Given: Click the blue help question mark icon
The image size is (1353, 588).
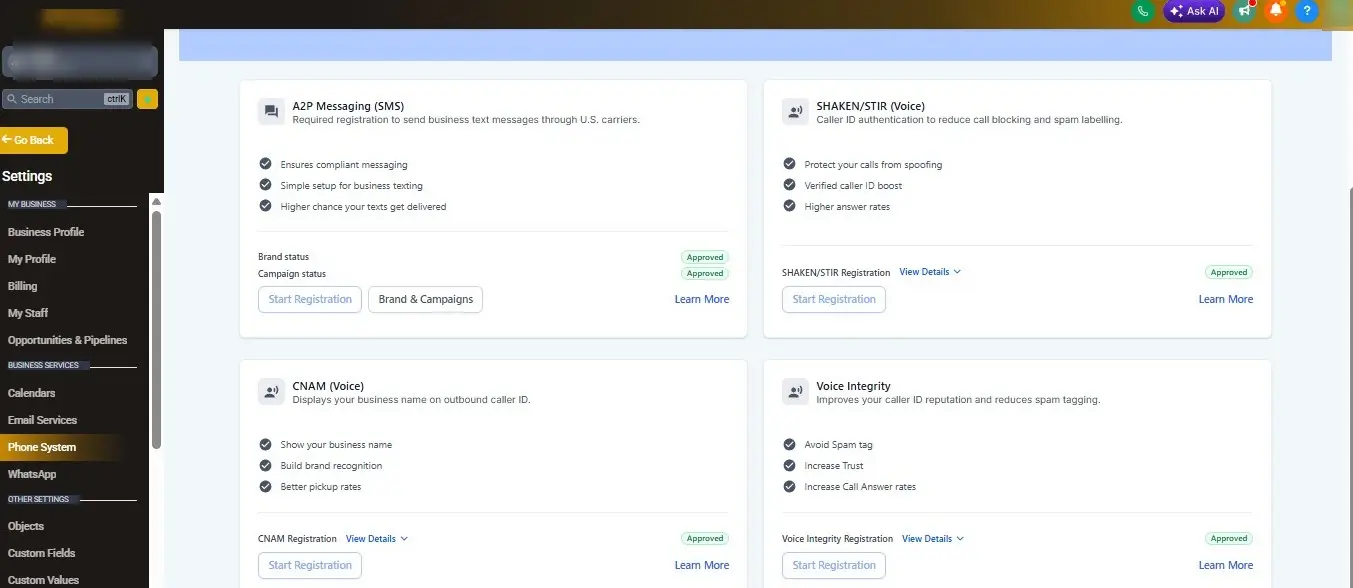Looking at the screenshot, I should [1306, 11].
